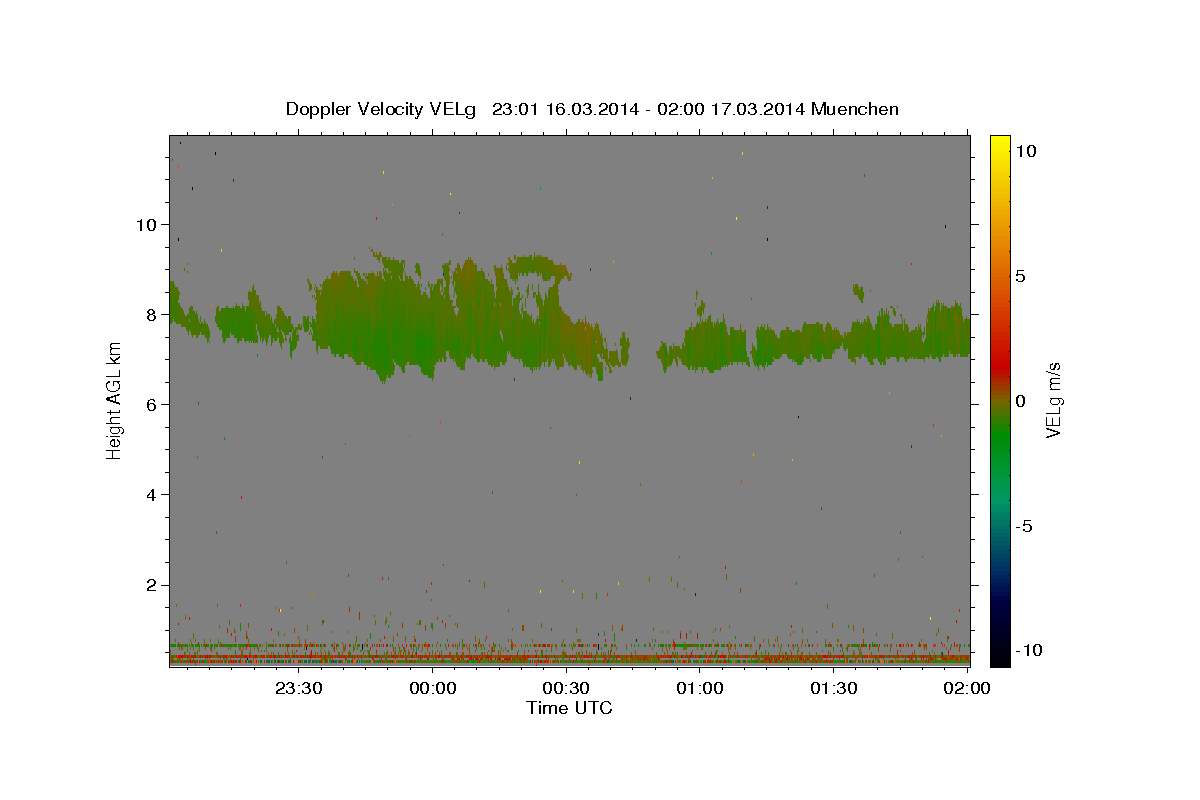Click the '23:30' time tick label
The image size is (1200, 800).
[x=300, y=688]
